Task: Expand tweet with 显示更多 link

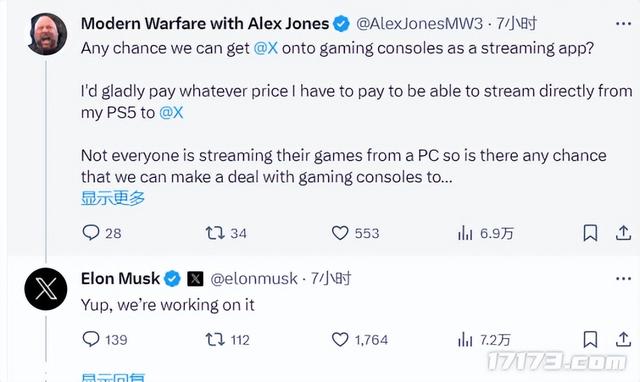Action: 113,198
